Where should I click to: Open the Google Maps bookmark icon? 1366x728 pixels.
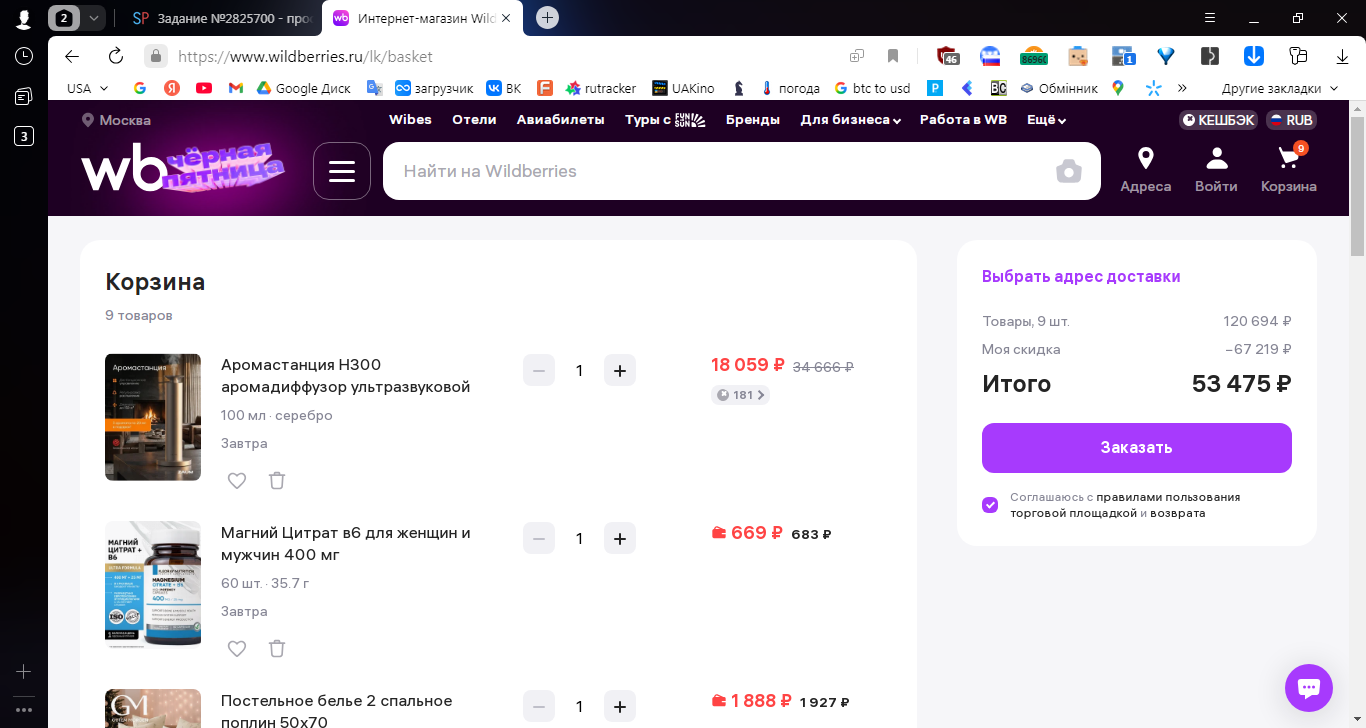pyautogui.click(x=1118, y=88)
